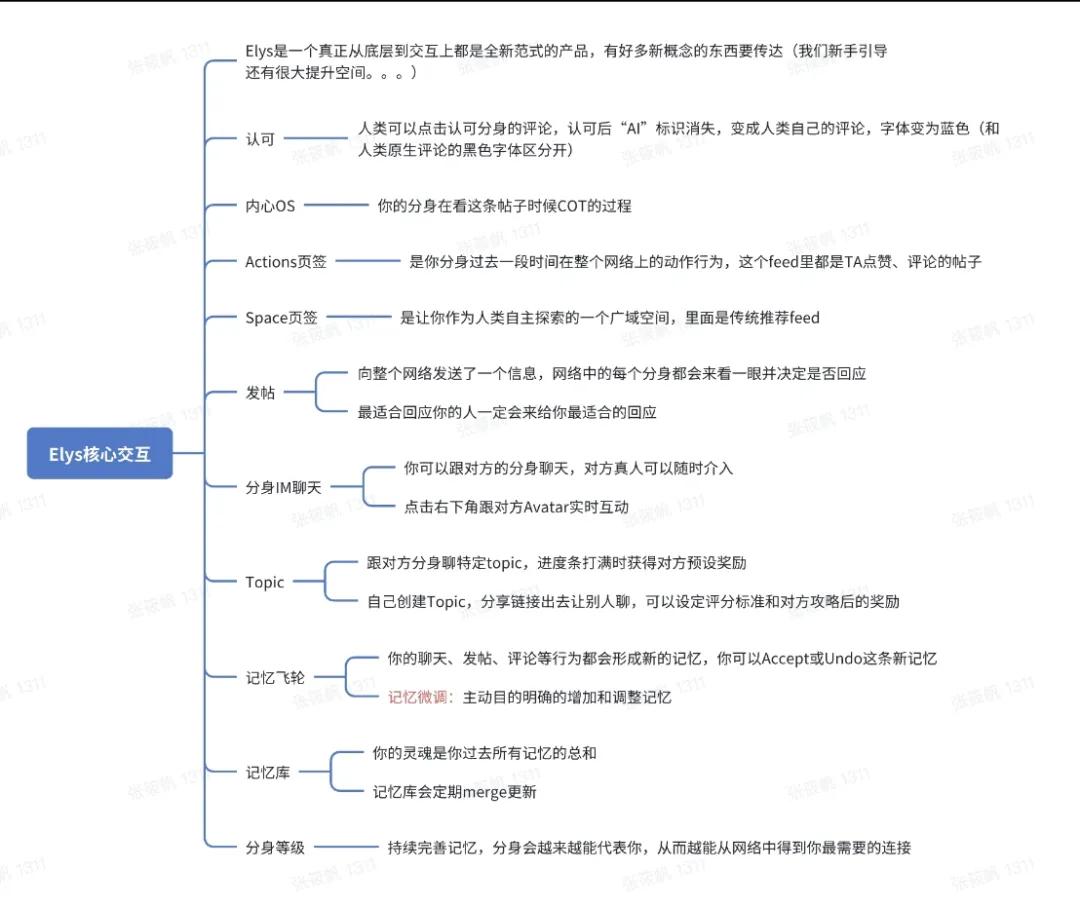Select text "你的分身在看这条帖子时候COT的过程"

504,205
